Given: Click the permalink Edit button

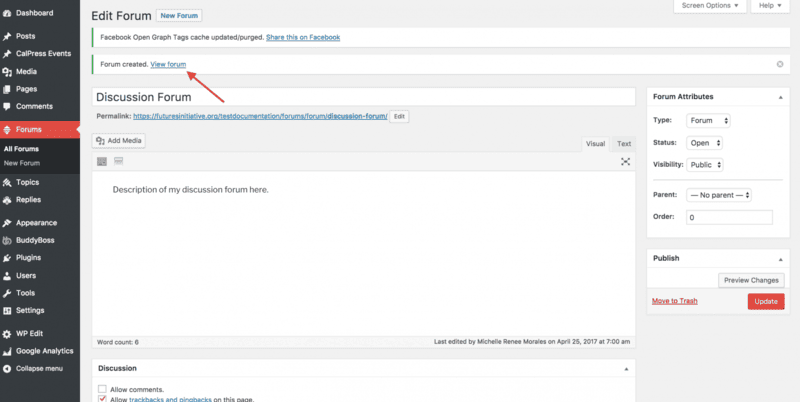Looking at the screenshot, I should click(x=399, y=117).
